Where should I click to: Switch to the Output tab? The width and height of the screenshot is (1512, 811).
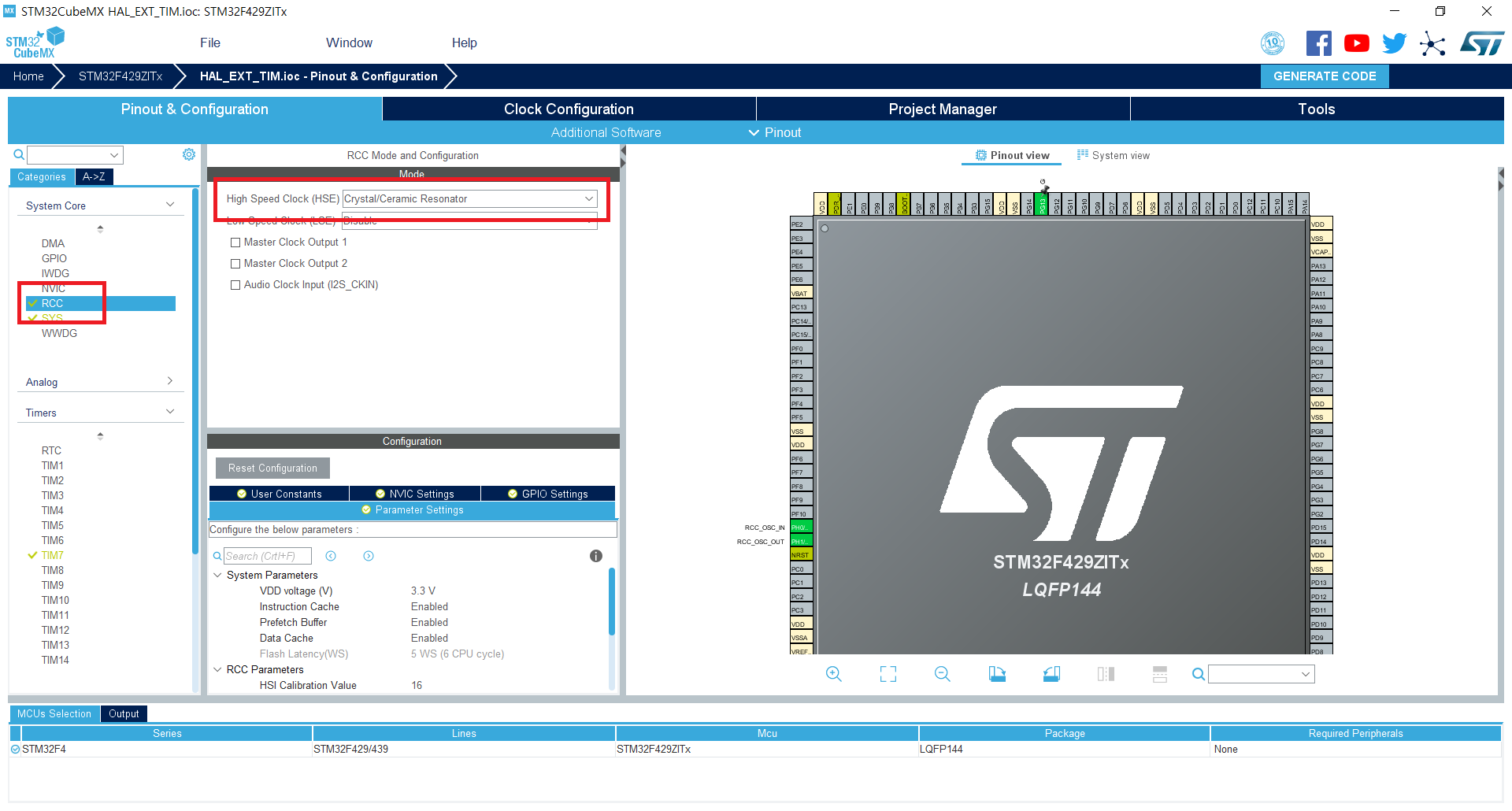(124, 713)
